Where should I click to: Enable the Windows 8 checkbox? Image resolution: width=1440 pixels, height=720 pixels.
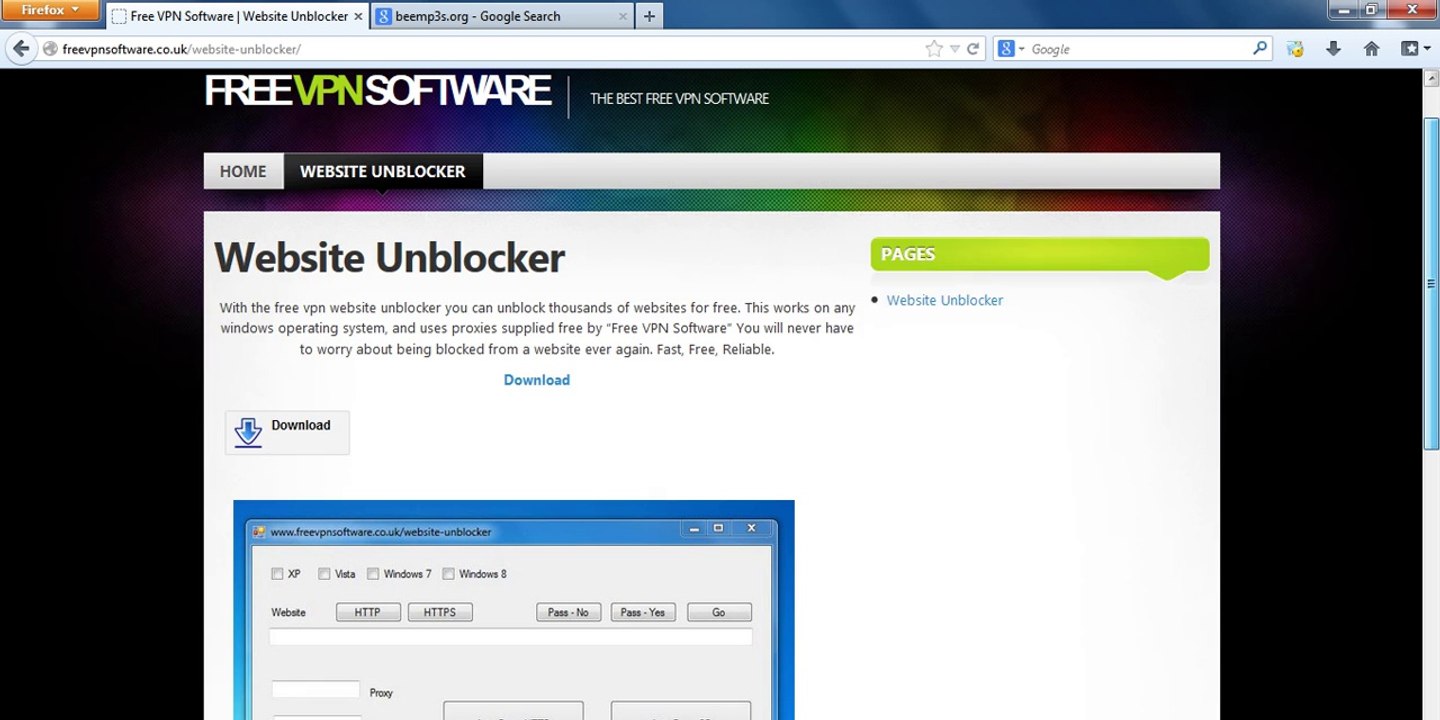448,574
